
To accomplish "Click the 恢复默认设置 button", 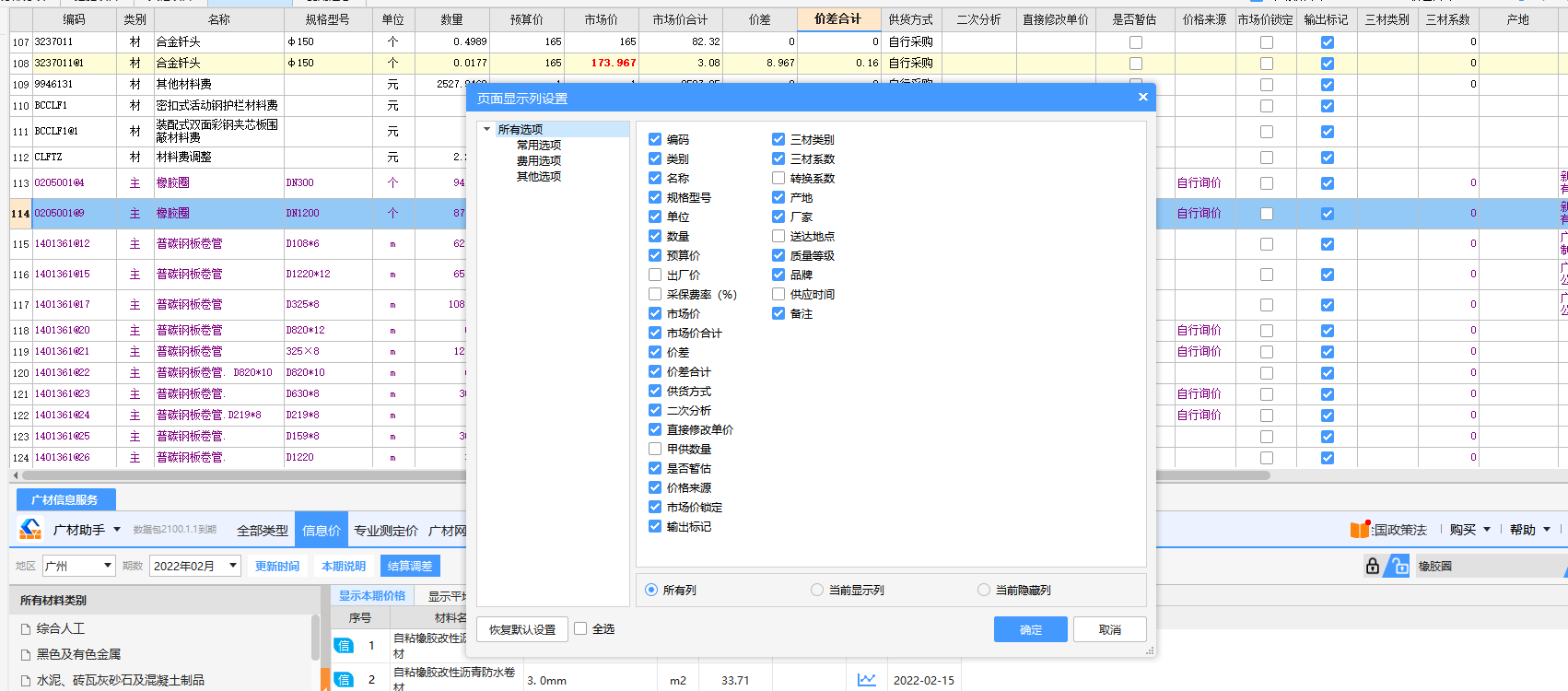I will 522,629.
